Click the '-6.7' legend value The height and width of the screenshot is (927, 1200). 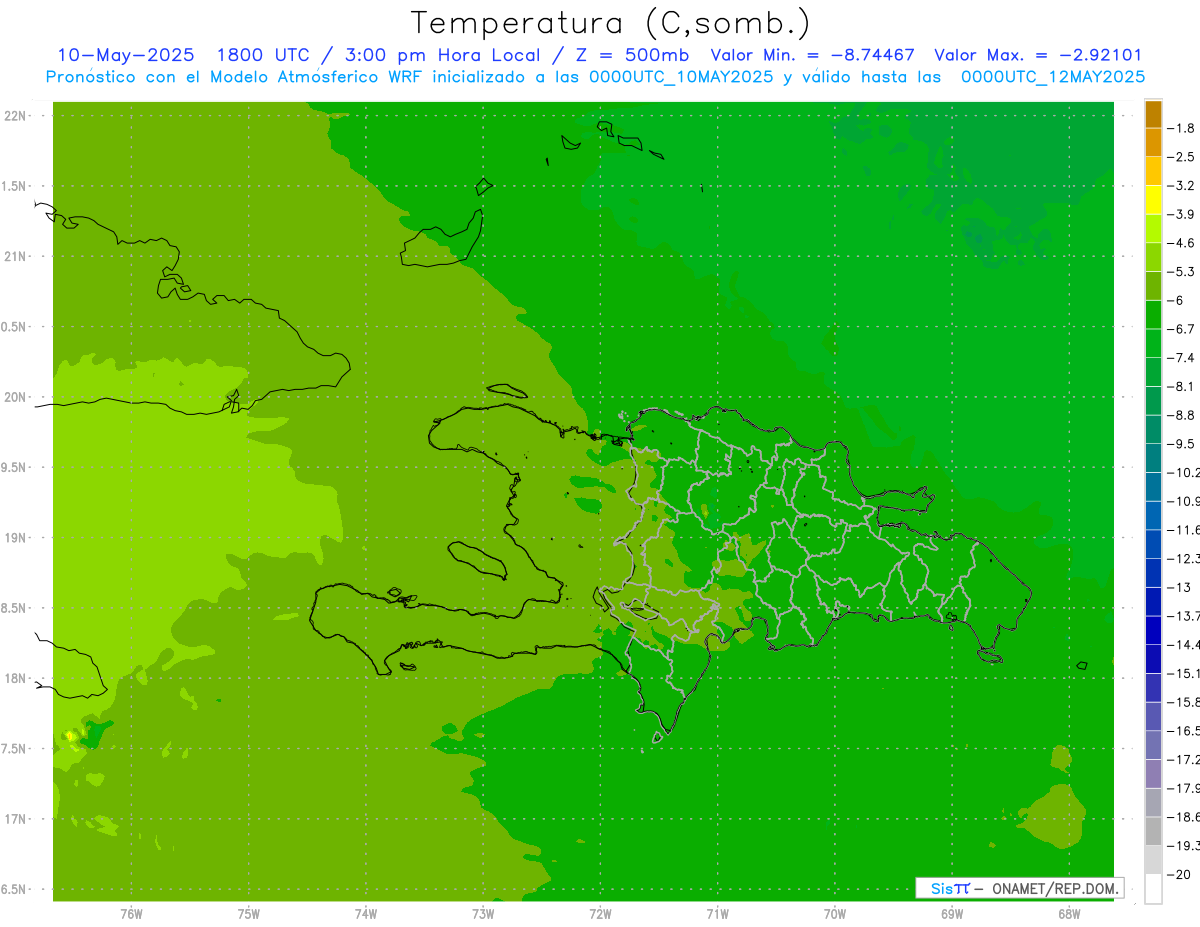1181,329
